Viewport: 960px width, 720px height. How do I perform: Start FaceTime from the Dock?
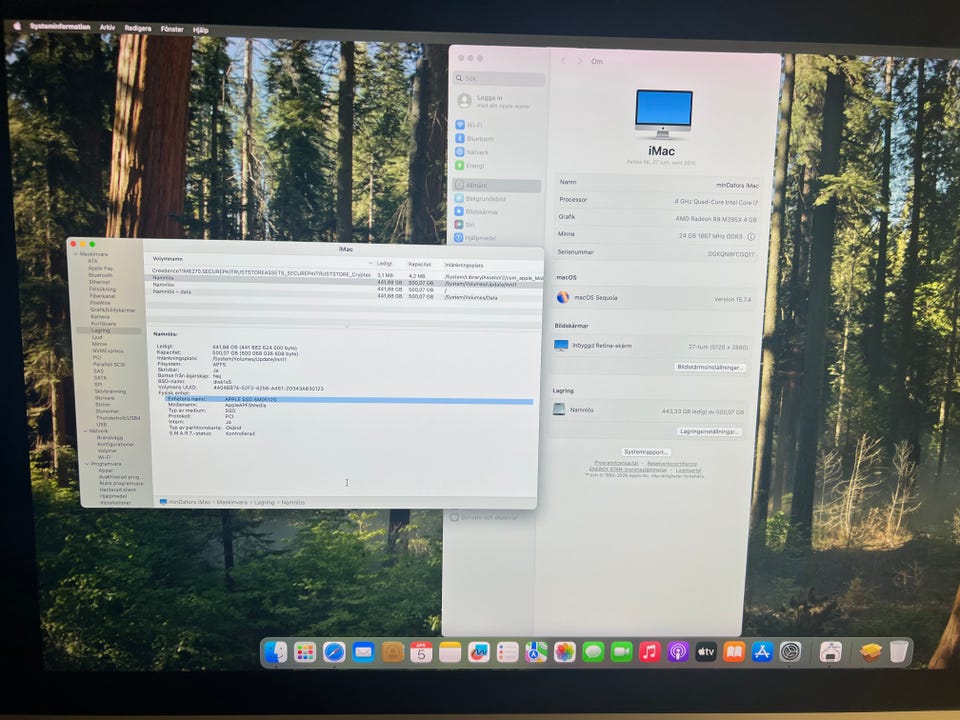(x=621, y=652)
